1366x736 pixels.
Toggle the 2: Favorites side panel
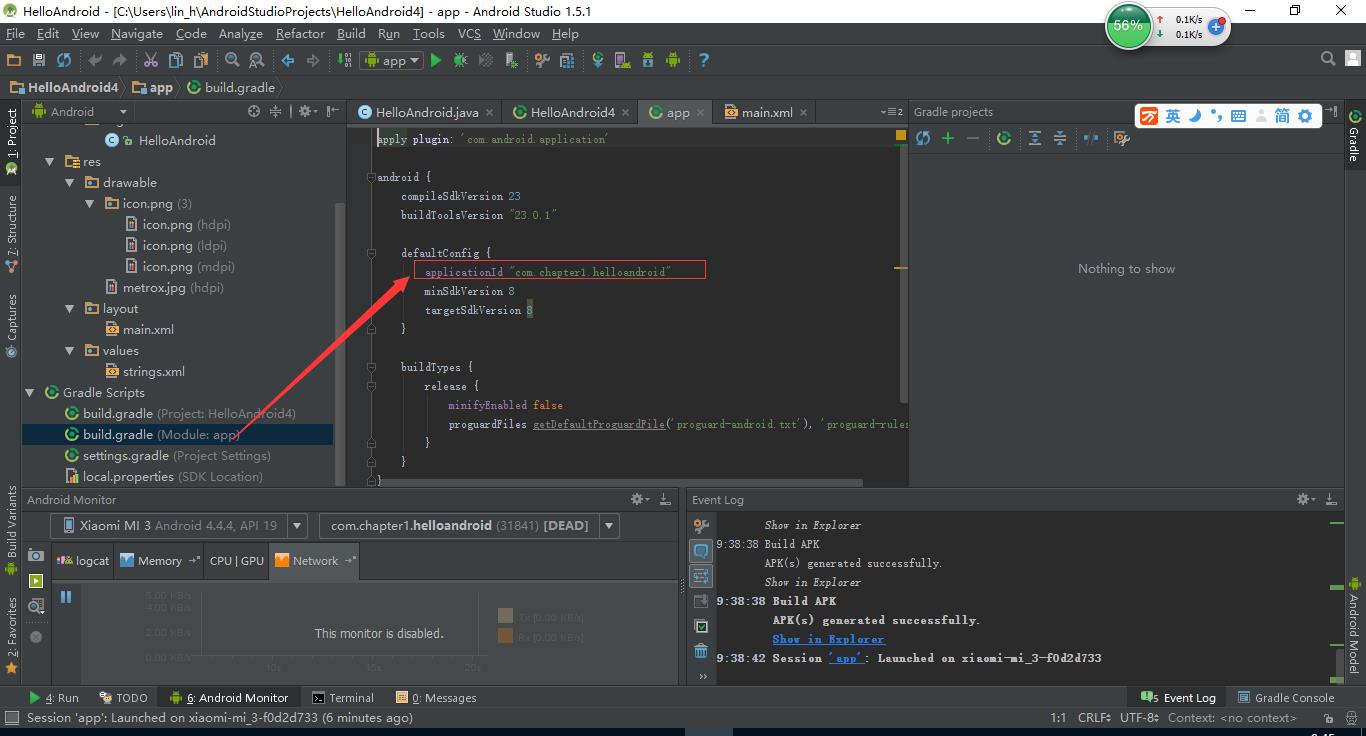[x=12, y=634]
